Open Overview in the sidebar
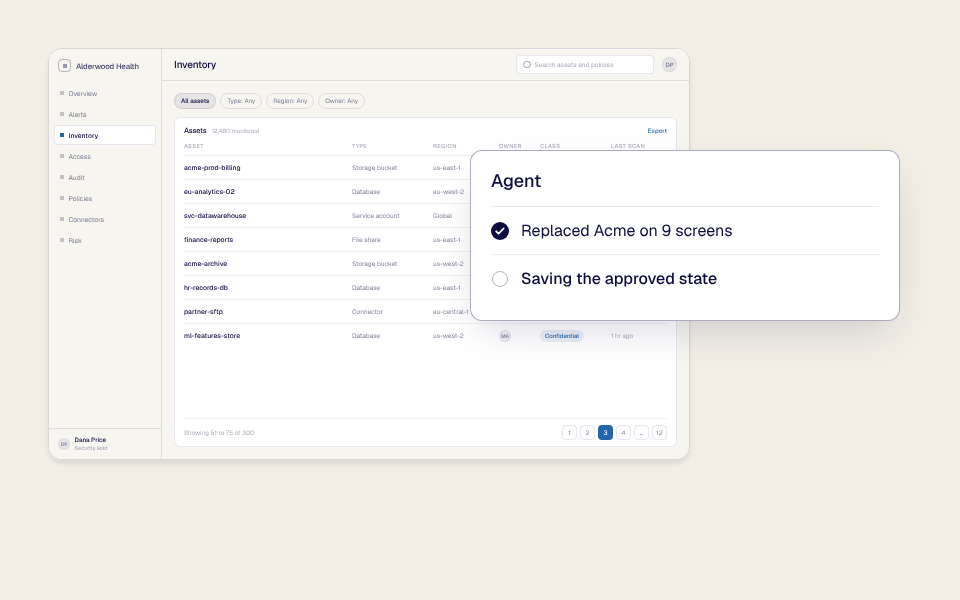This screenshot has width=960, height=600. pyautogui.click(x=105, y=94)
